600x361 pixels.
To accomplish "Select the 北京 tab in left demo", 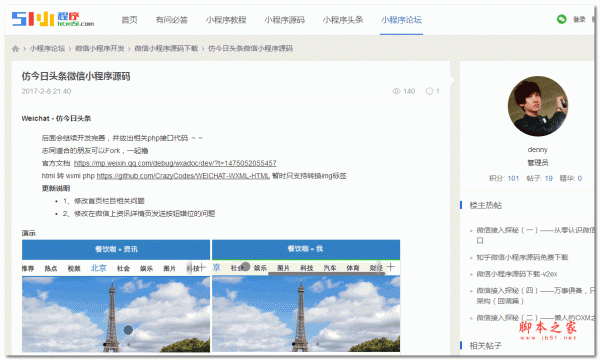I will coord(98,268).
